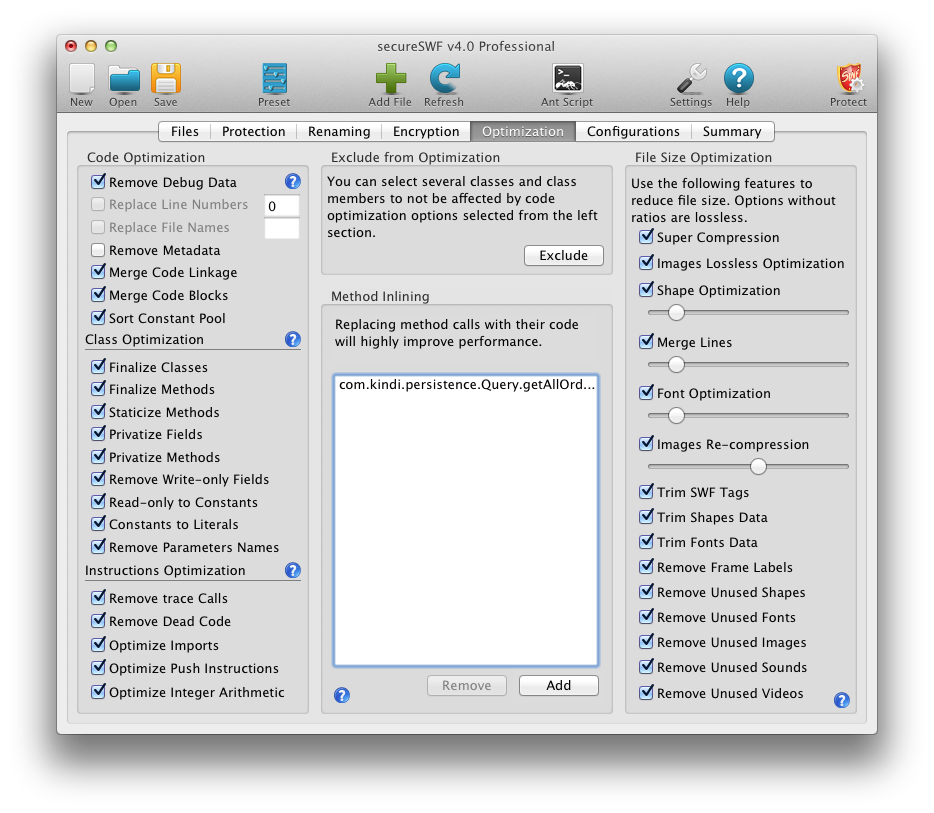The height and width of the screenshot is (813, 934).
Task: Click the Protect shield icon
Action: click(848, 79)
